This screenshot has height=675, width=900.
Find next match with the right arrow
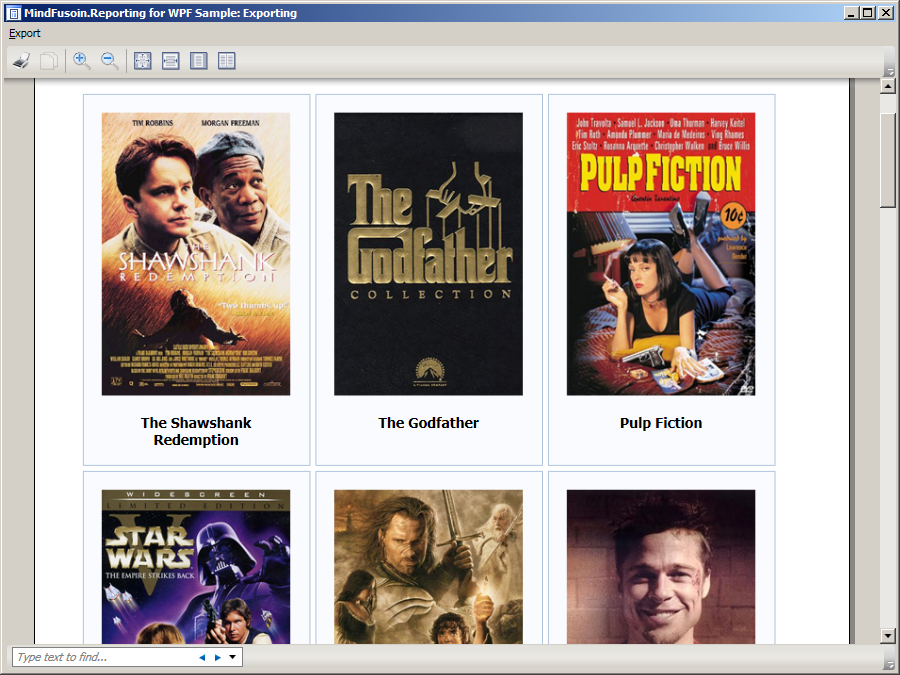[x=218, y=657]
